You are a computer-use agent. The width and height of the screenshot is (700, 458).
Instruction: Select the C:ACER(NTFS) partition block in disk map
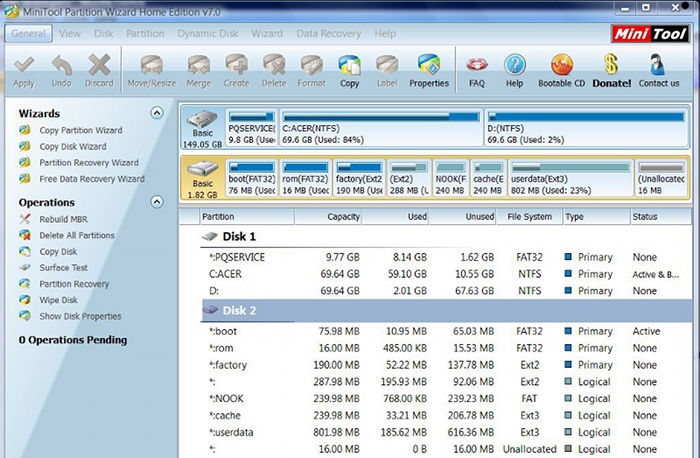pos(381,128)
